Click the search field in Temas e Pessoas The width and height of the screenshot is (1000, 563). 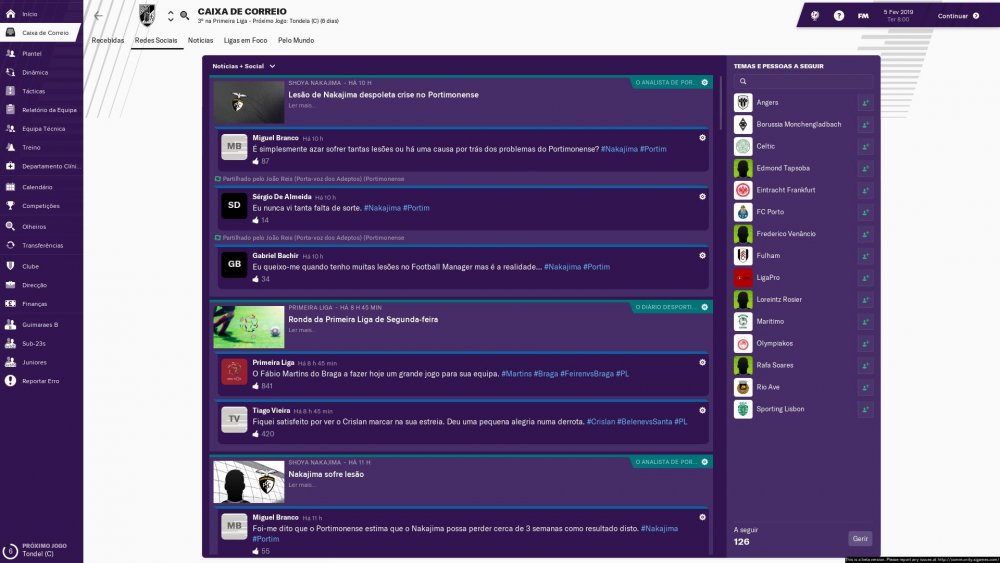[x=804, y=82]
